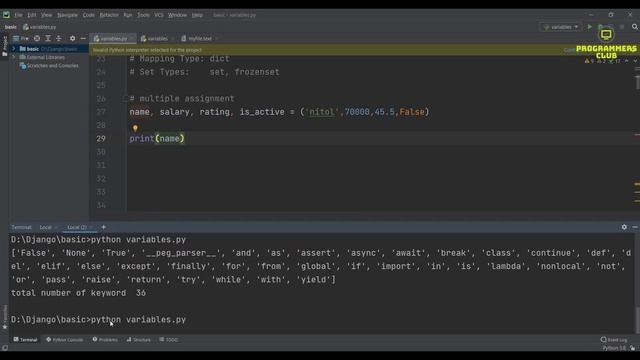Switch to the 'variables' editor tab
Image resolution: width=640 pixels, height=360 pixels.
(154, 38)
